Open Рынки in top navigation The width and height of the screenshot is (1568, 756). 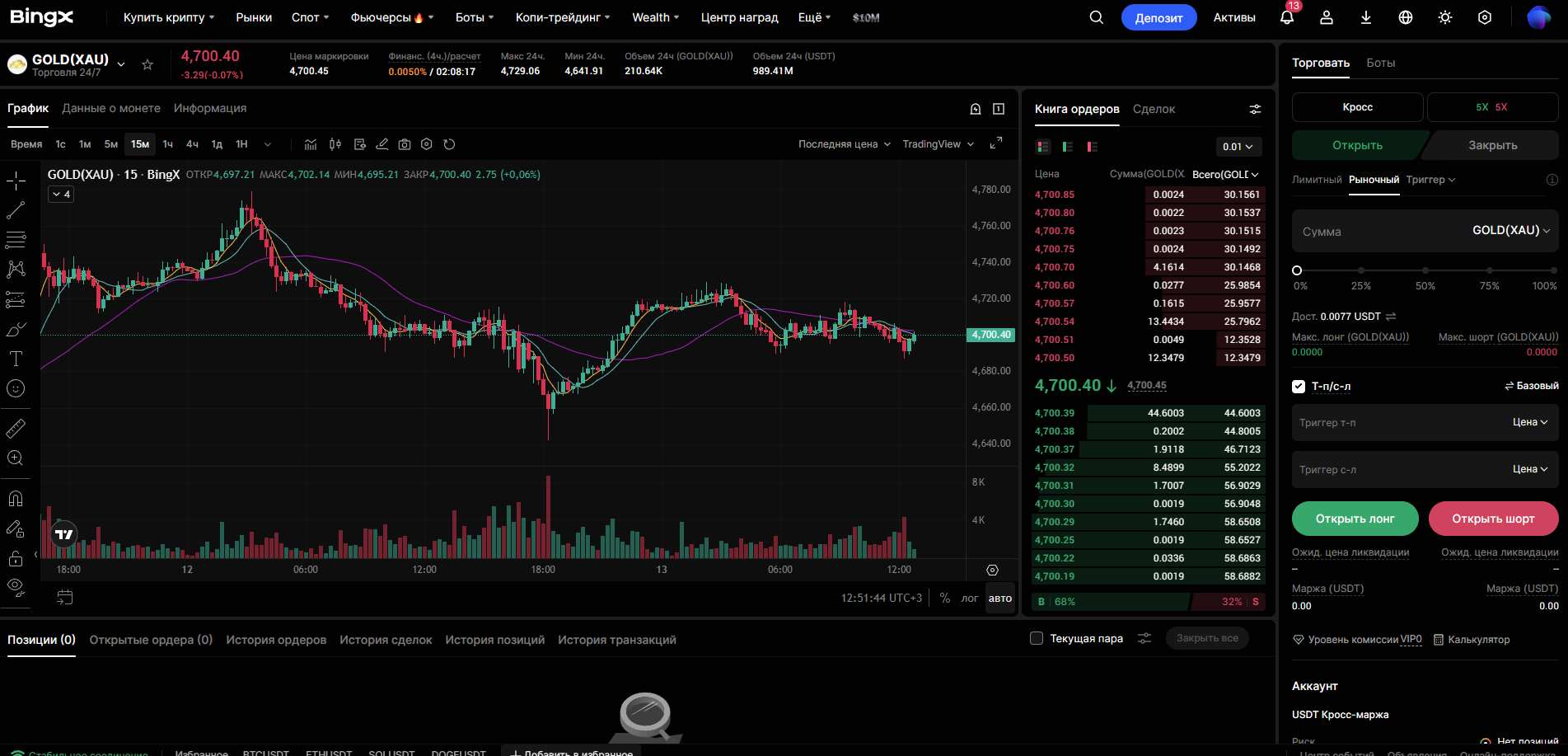pyautogui.click(x=254, y=17)
